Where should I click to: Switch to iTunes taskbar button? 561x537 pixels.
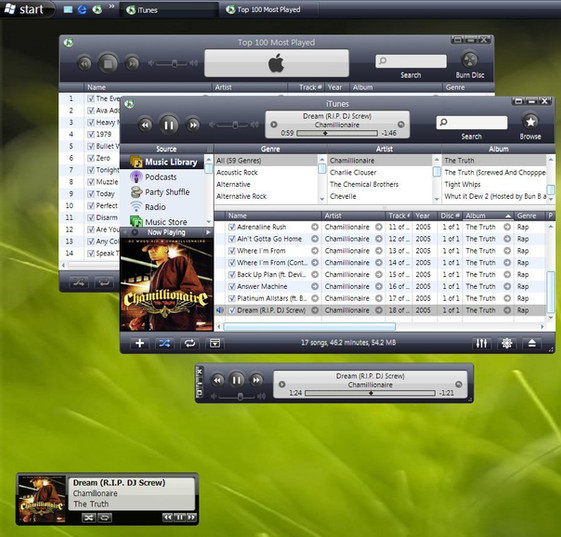click(168, 10)
